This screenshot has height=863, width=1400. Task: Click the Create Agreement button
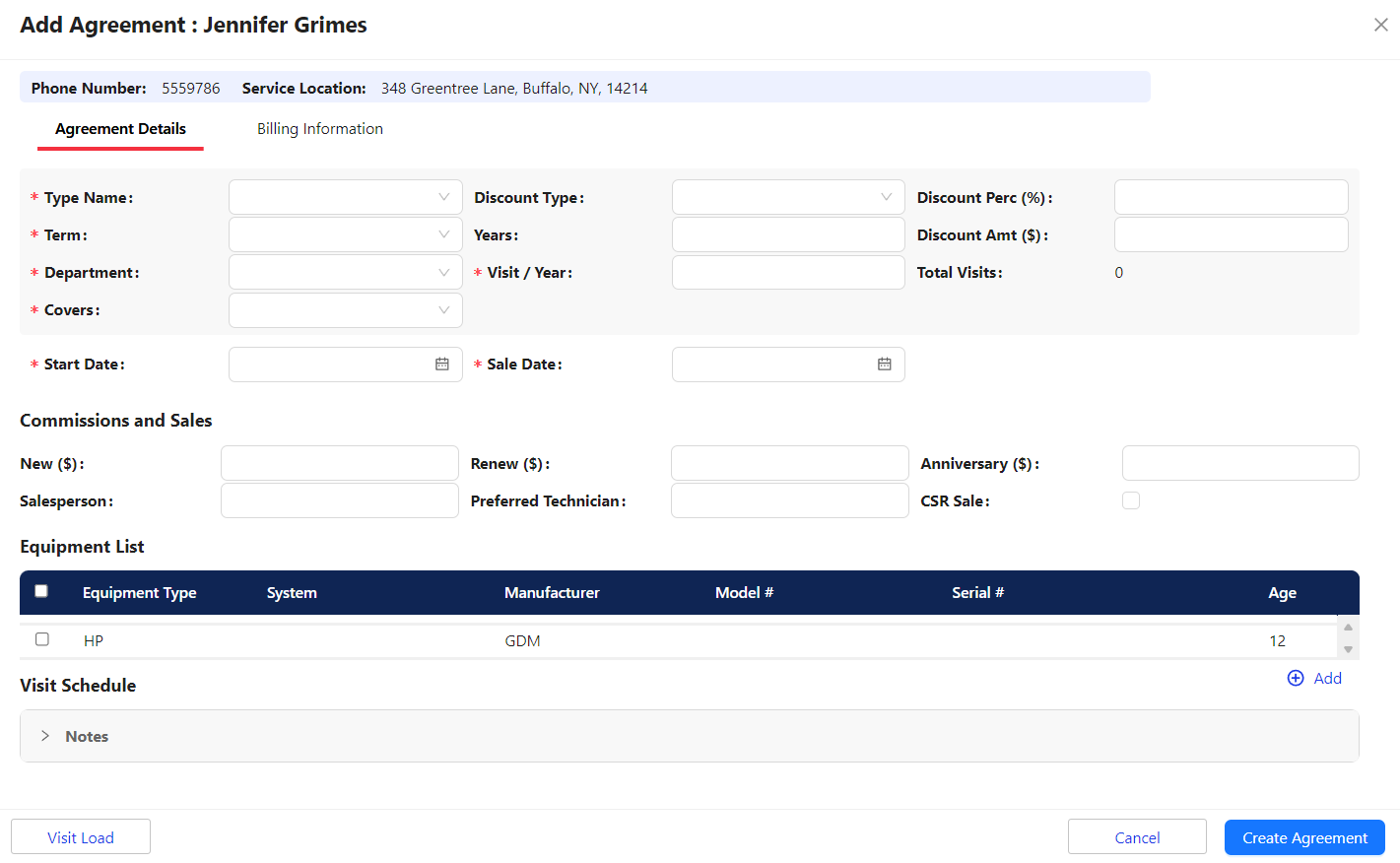(x=1304, y=837)
